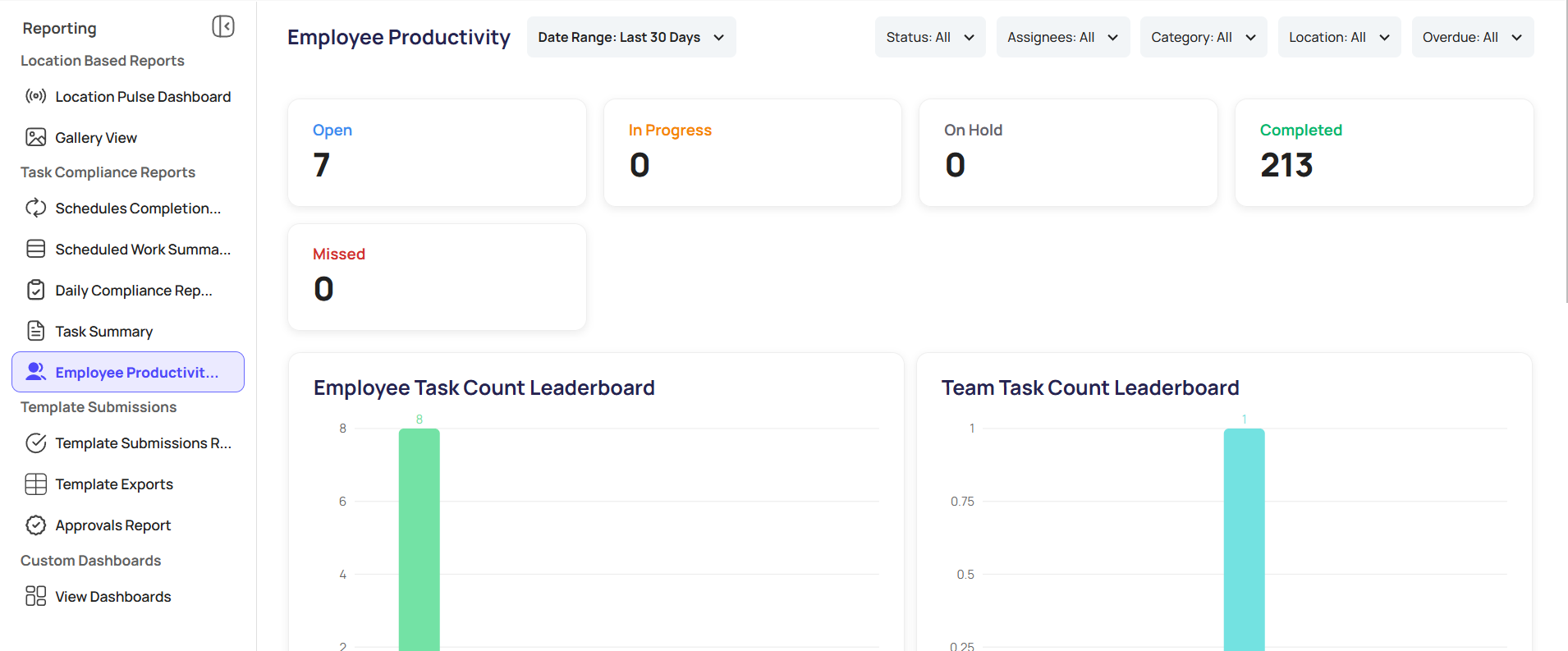The image size is (1568, 651).
Task: Click the Completed tasks card
Action: click(1384, 153)
